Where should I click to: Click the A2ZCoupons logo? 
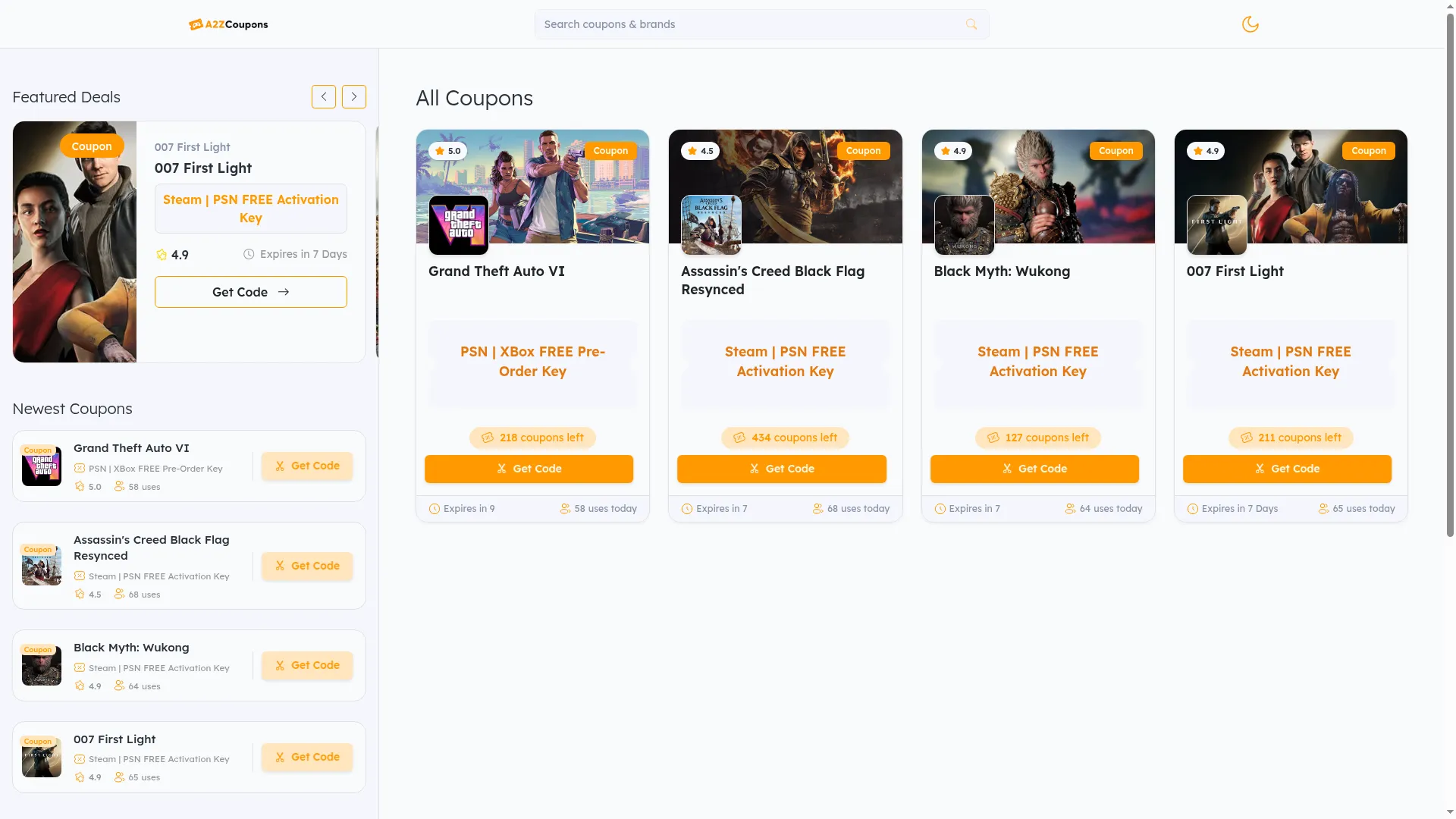click(x=228, y=24)
